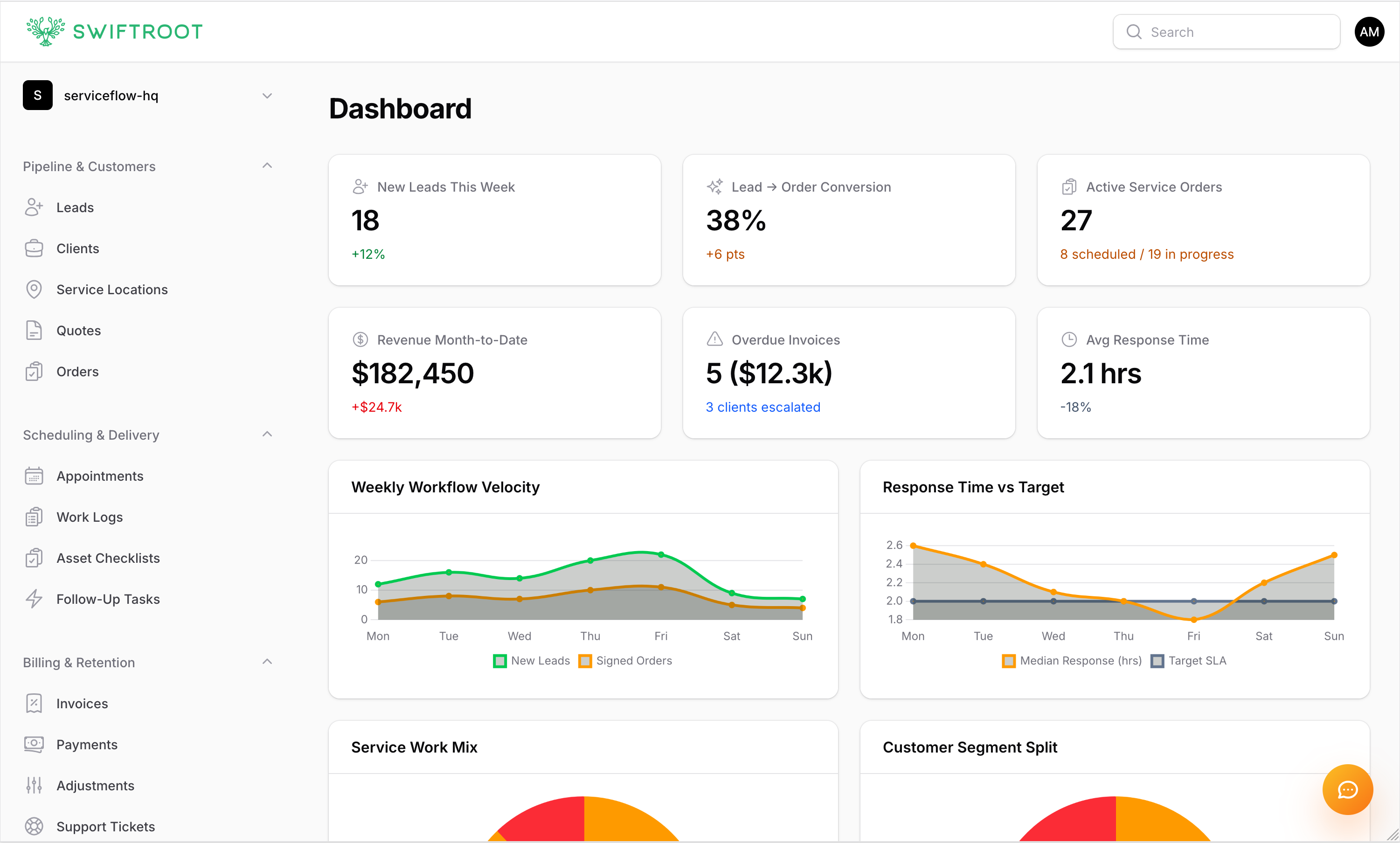The width and height of the screenshot is (1400, 843).
Task: Collapse the Pipeline & Customers section
Action: (267, 166)
